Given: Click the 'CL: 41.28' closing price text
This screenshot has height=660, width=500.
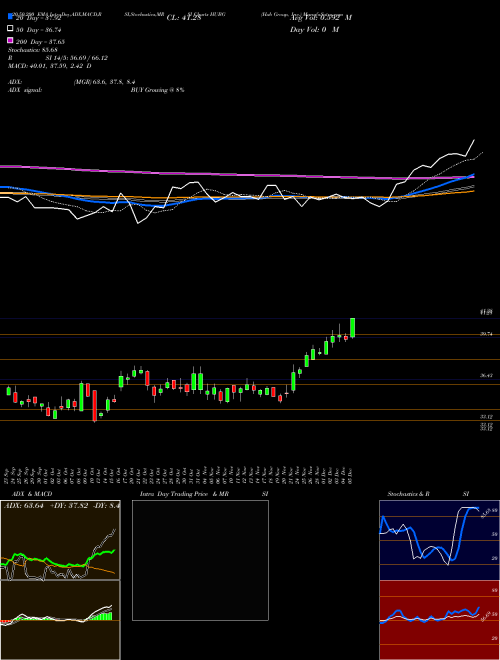Looking at the screenshot, I should point(184,18).
